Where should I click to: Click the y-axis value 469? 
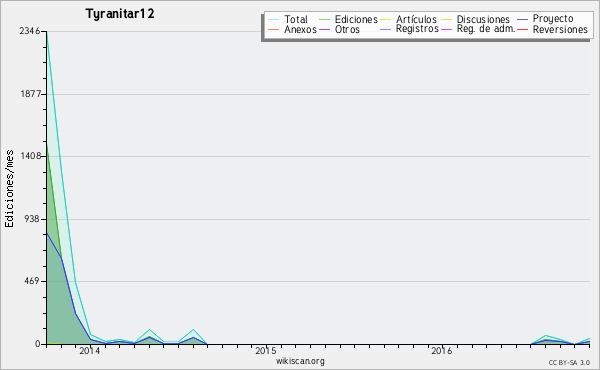coord(33,281)
